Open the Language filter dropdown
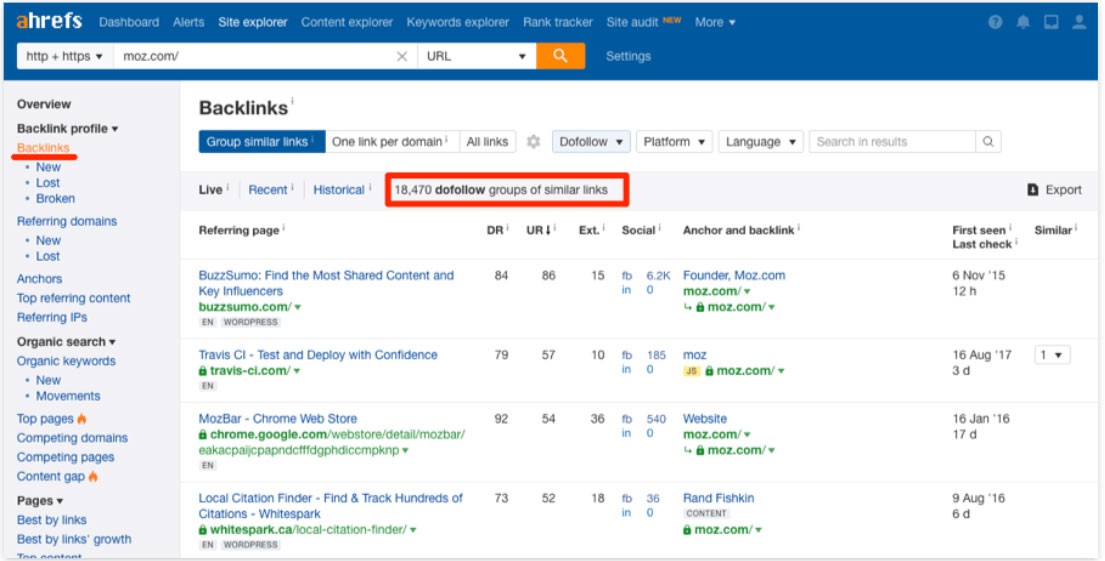The width and height of the screenshot is (1105, 561). [x=760, y=142]
